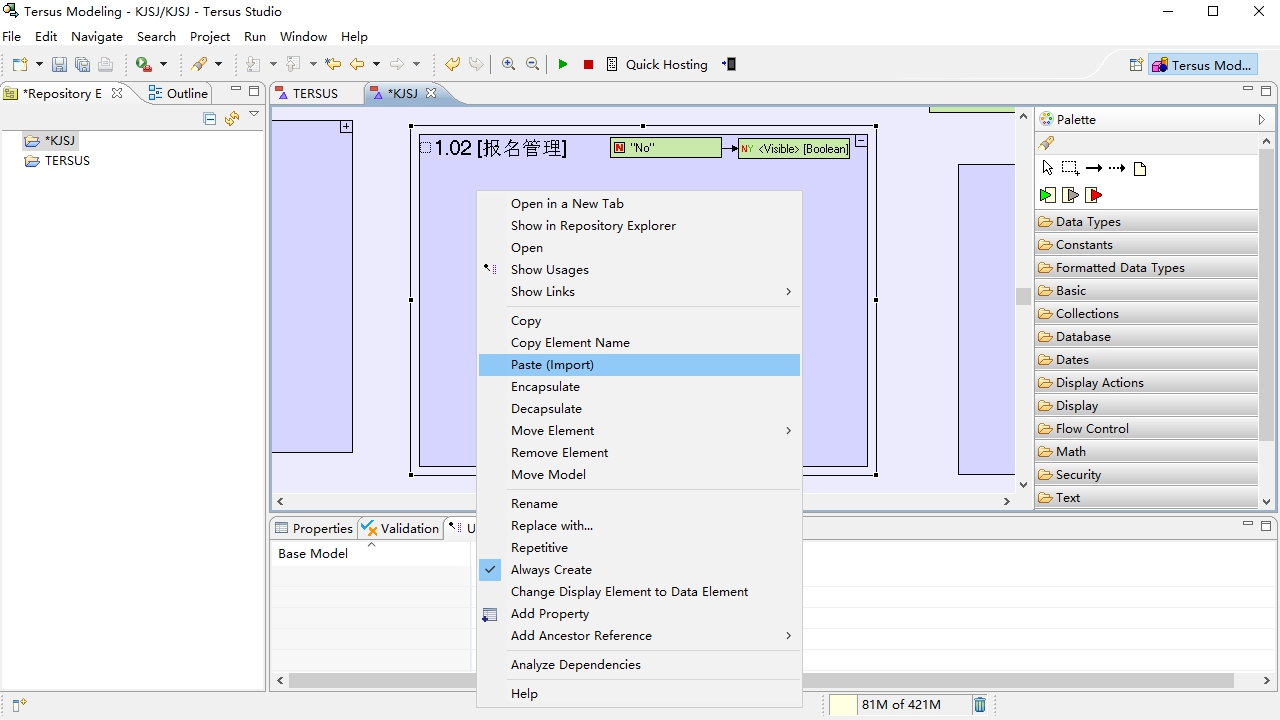Image resolution: width=1280 pixels, height=720 pixels.
Task: Click the Save toolbar icon
Action: (59, 64)
